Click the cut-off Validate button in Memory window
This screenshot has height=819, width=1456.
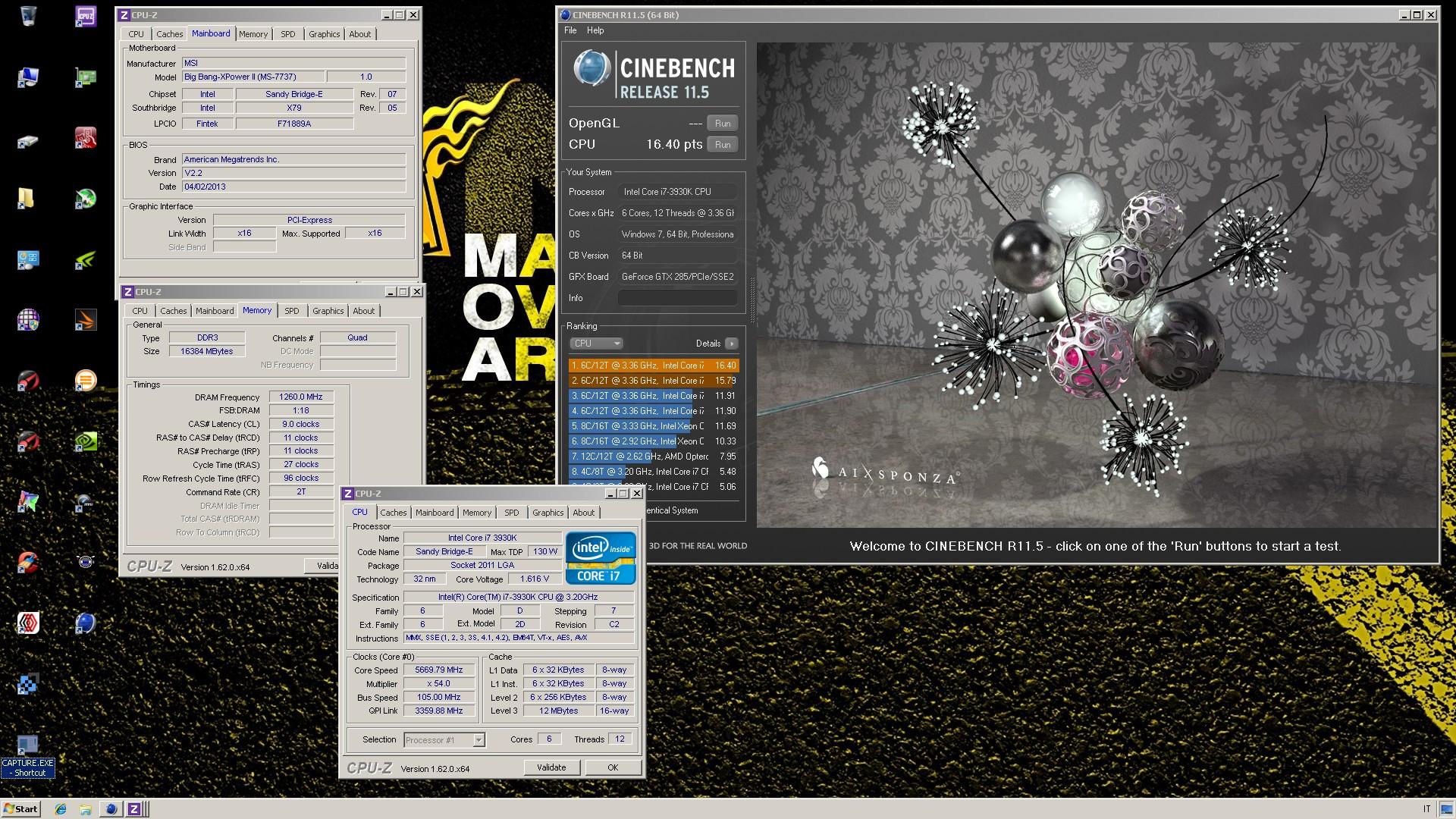click(x=322, y=566)
